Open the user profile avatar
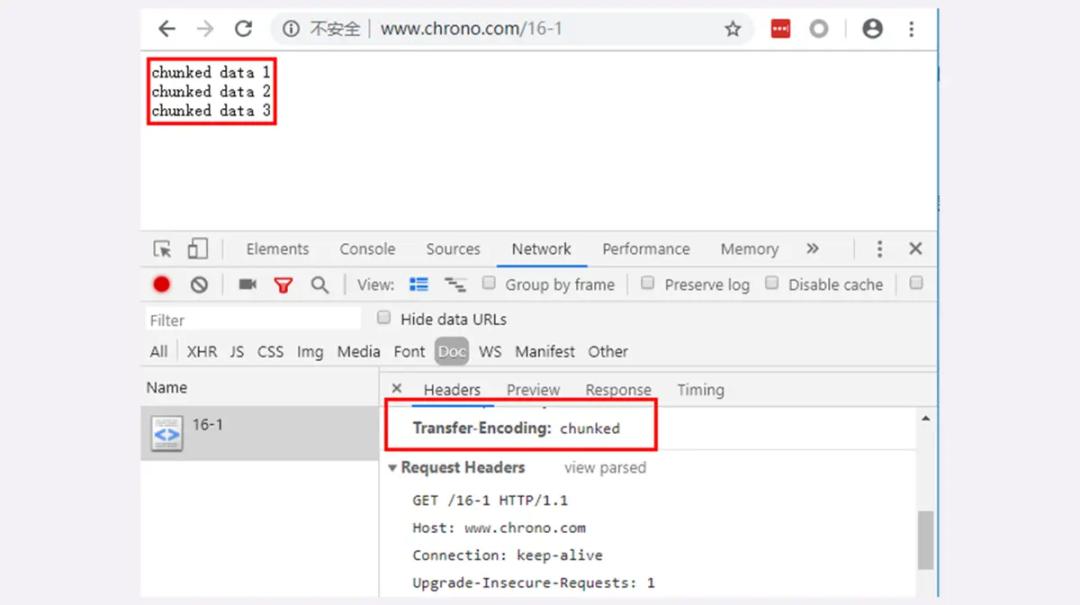Viewport: 1080px width, 605px height. pos(873,29)
